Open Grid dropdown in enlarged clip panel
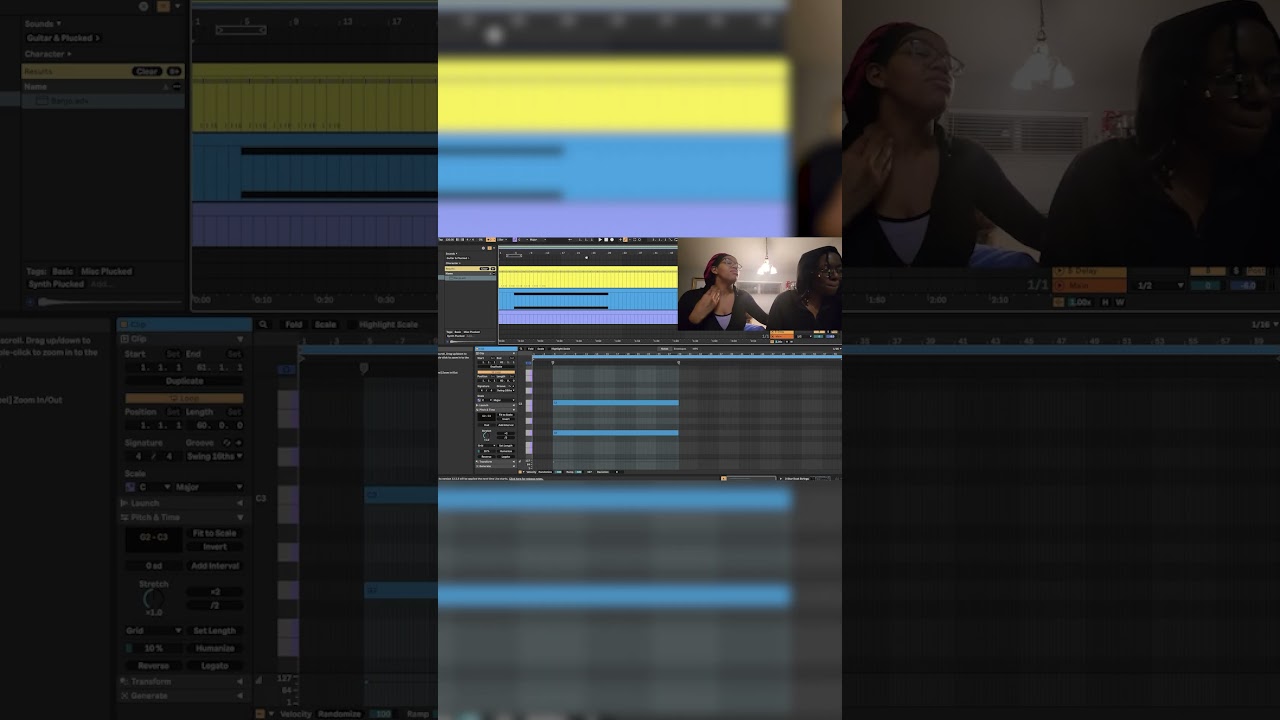 click(x=154, y=631)
